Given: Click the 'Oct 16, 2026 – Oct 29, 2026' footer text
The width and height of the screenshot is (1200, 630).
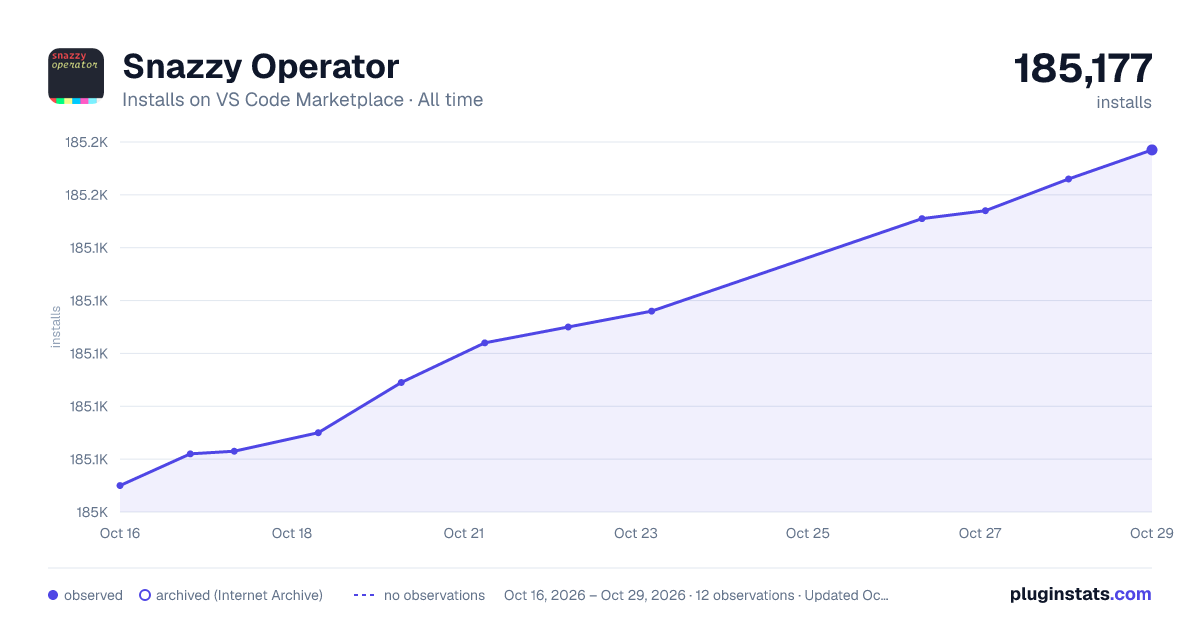Looking at the screenshot, I should pyautogui.click(x=595, y=595).
